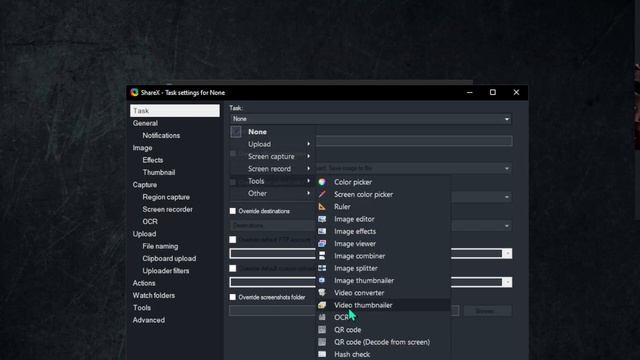Toggle the Override default custom uploader checkbox
This screenshot has width=640, height=360.
[233, 268]
